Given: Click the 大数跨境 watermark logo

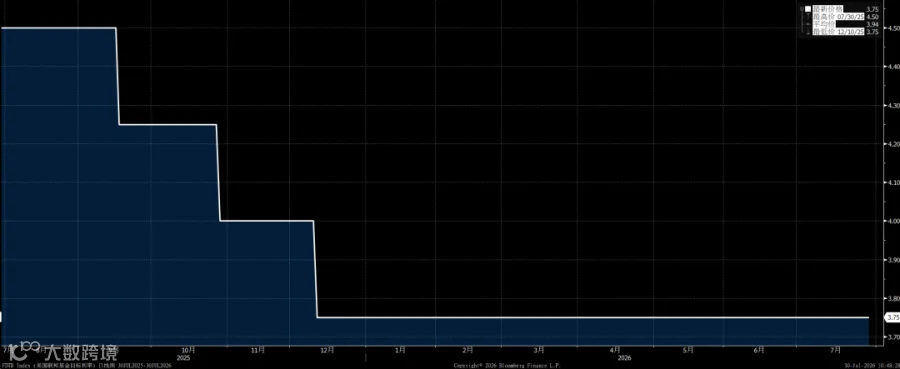Looking at the screenshot, I should pos(63,351).
